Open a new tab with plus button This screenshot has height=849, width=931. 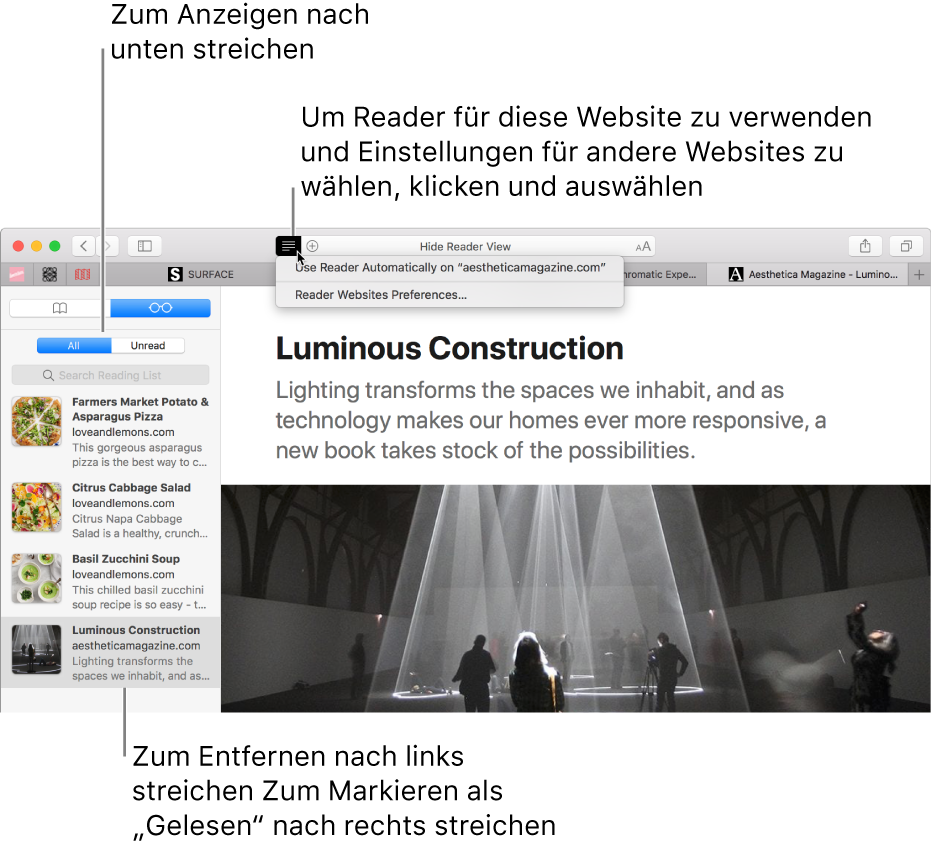[x=919, y=274]
